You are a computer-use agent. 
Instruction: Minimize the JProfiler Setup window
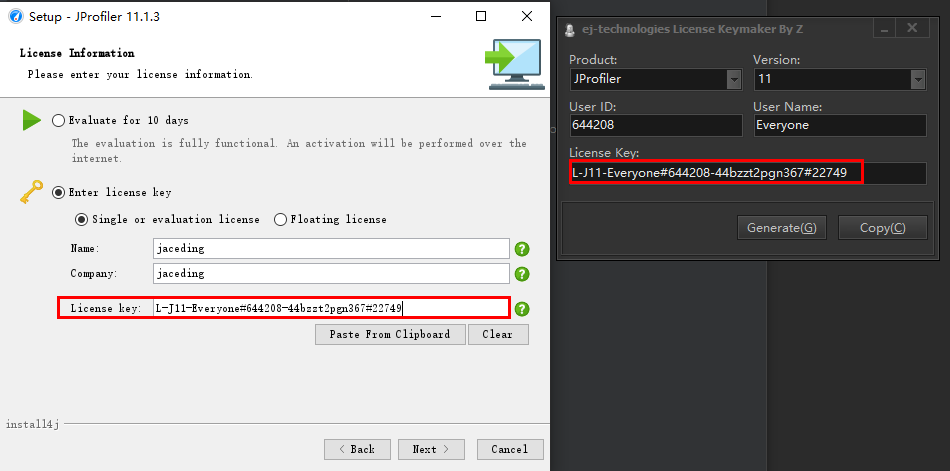click(436, 16)
